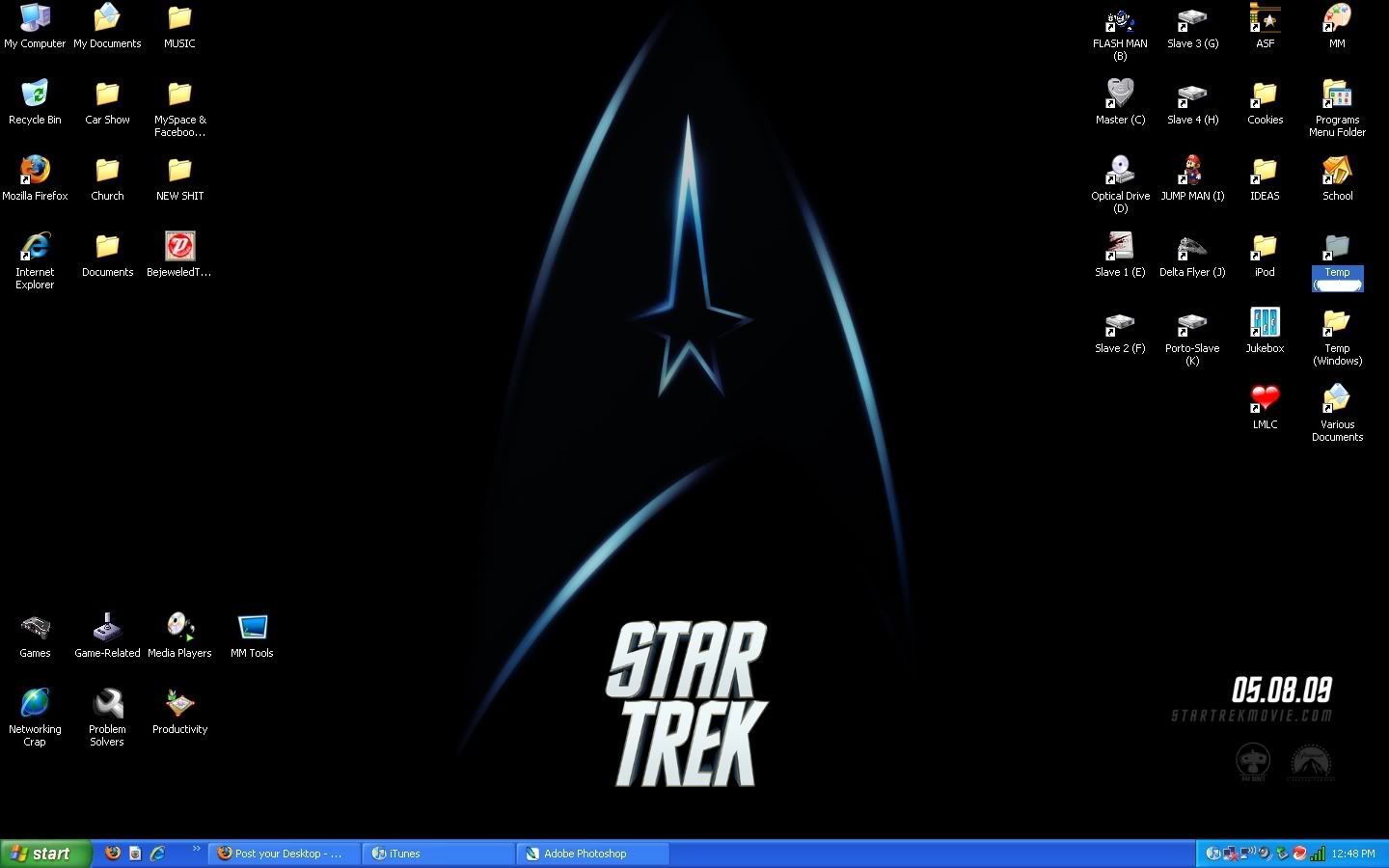Select the NEW SHIT folder icon

179,178
